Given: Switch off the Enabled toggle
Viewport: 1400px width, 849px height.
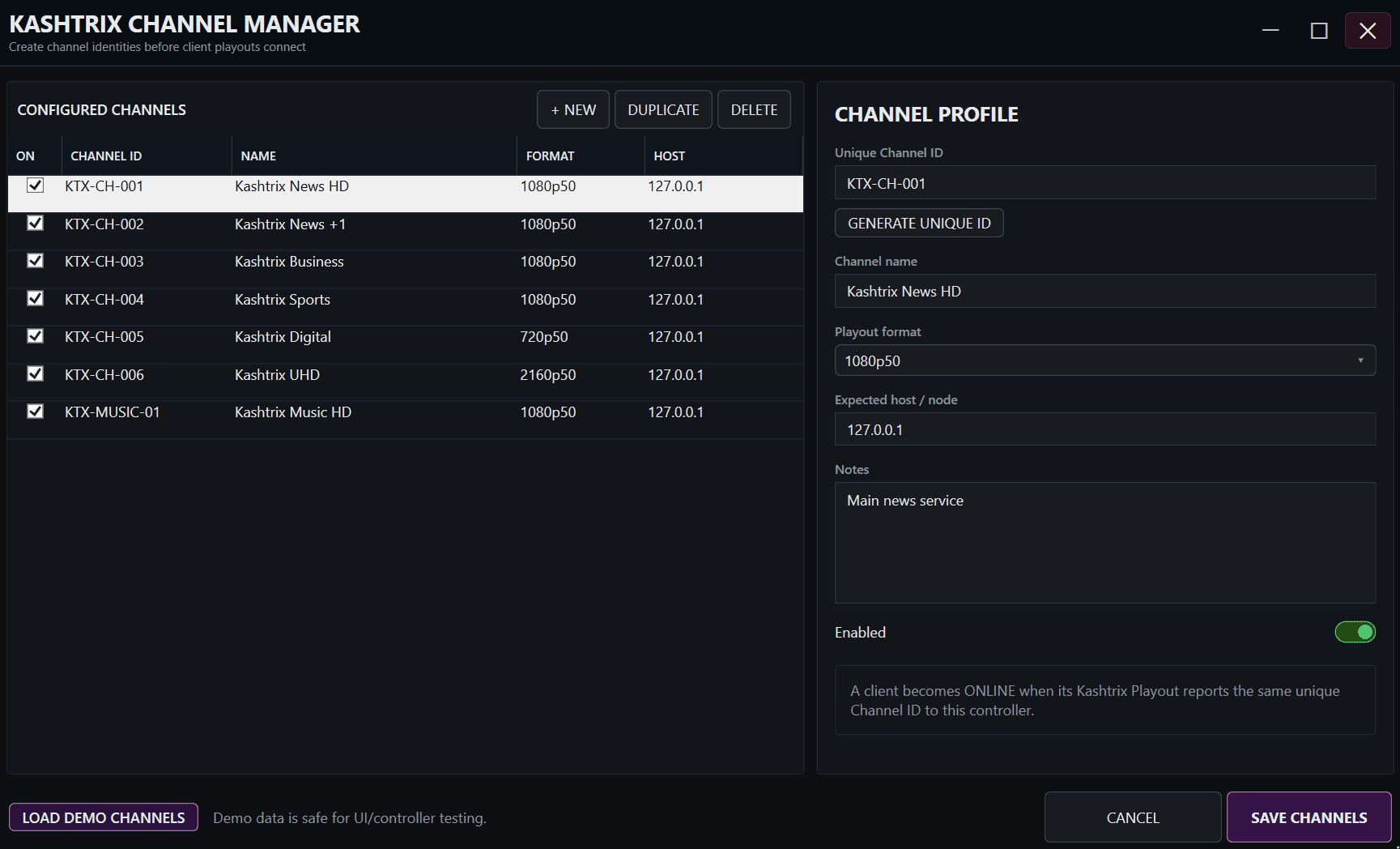Looking at the screenshot, I should tap(1355, 632).
